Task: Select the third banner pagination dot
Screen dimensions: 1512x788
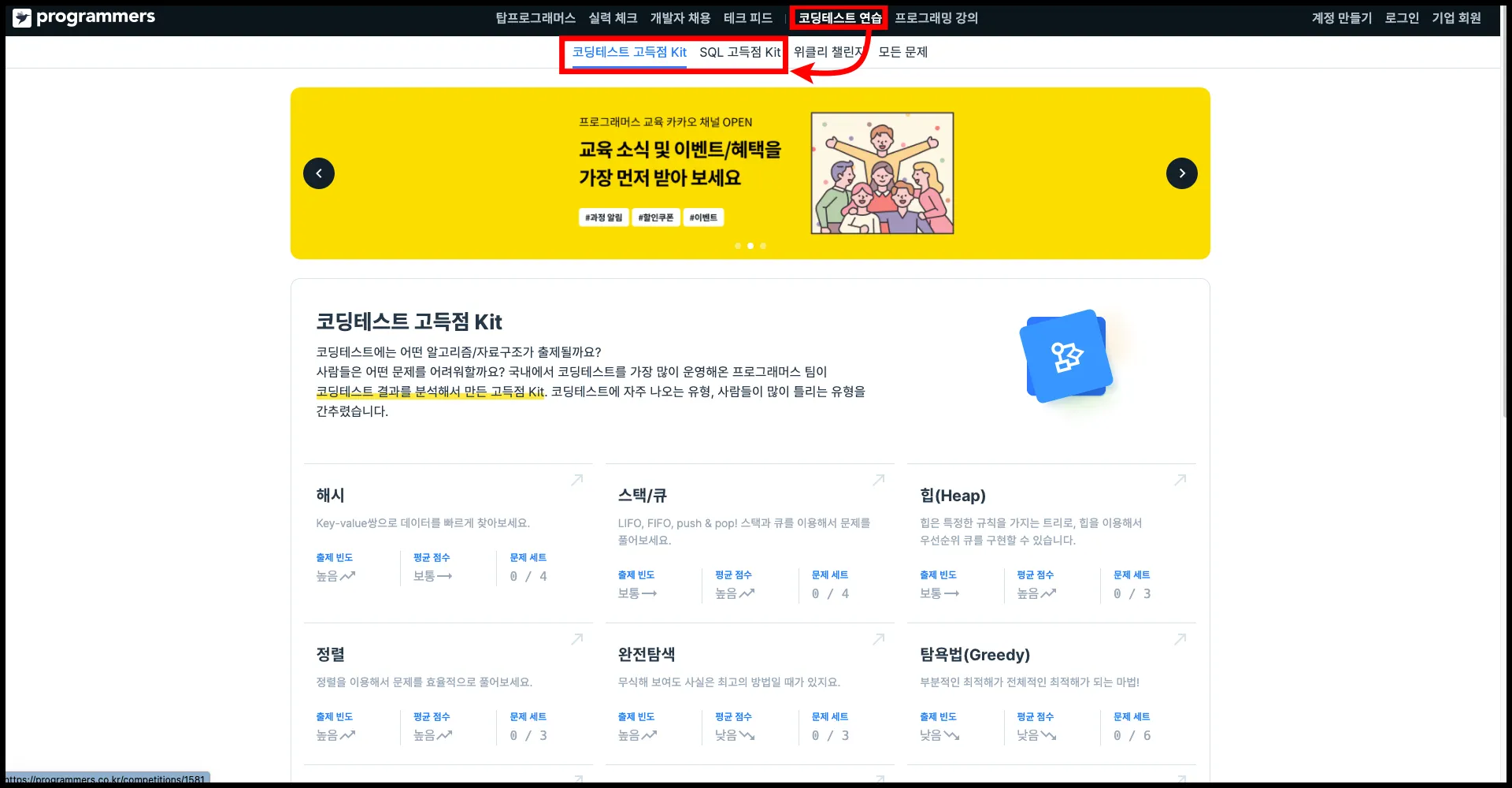Action: pyautogui.click(x=763, y=246)
